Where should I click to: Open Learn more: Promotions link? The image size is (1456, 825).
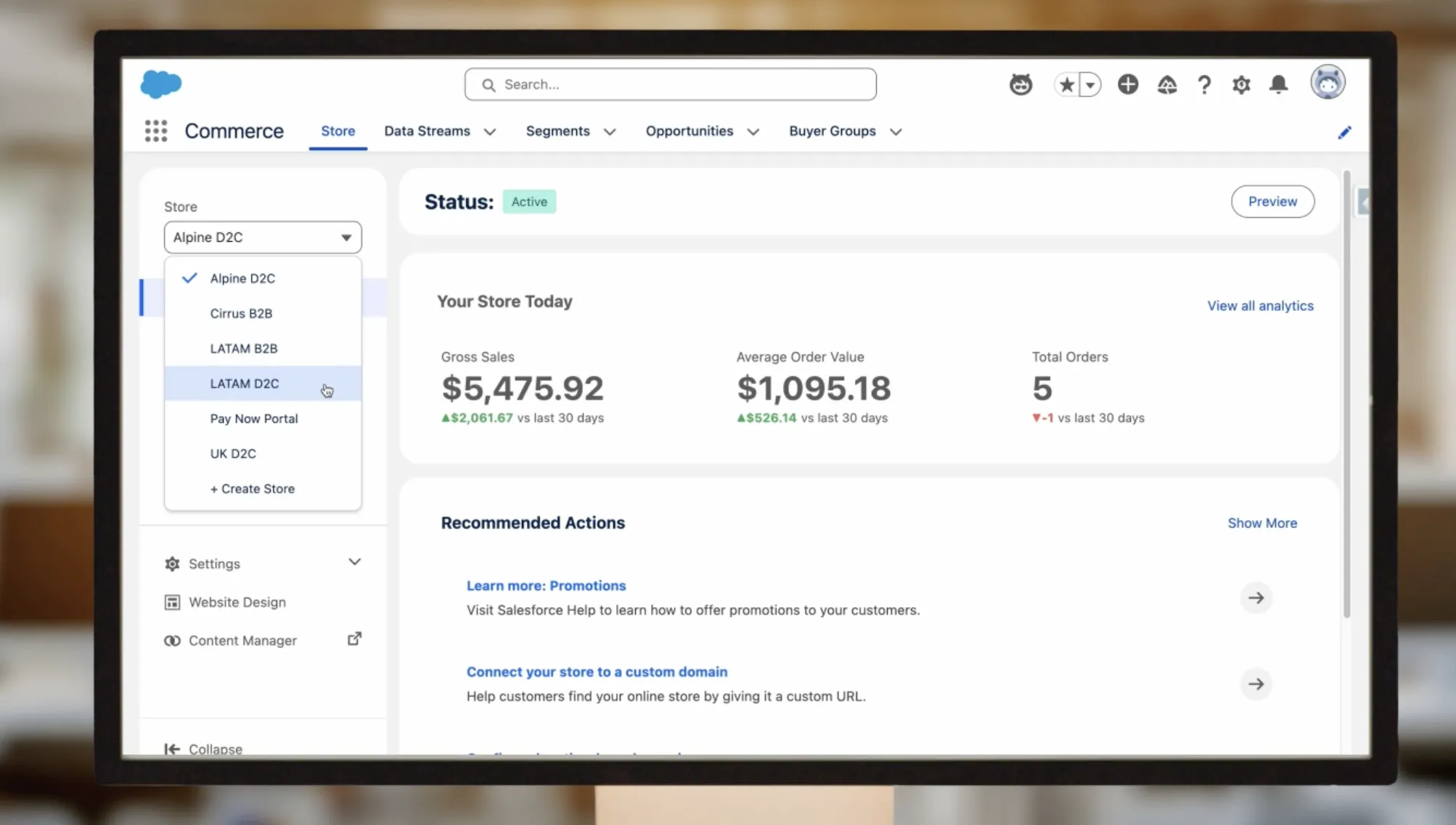546,585
